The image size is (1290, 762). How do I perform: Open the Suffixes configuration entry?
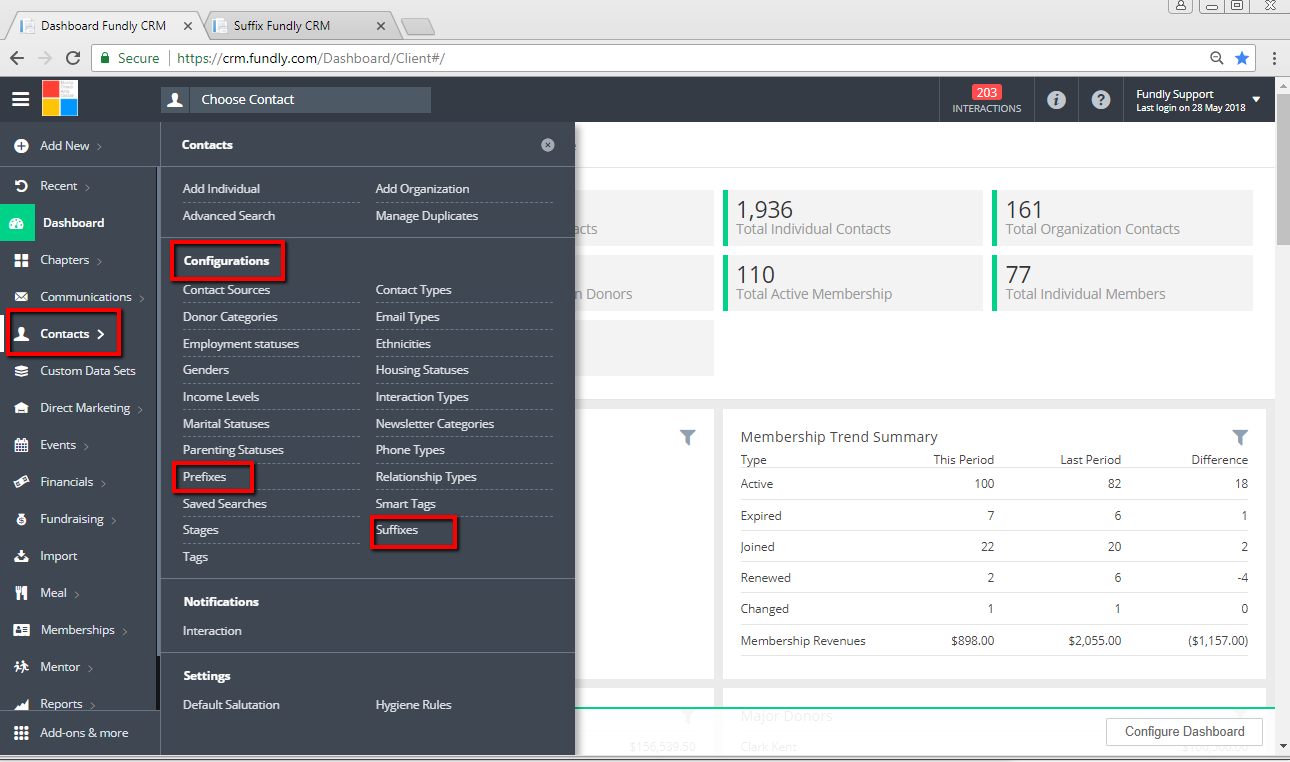tap(397, 530)
